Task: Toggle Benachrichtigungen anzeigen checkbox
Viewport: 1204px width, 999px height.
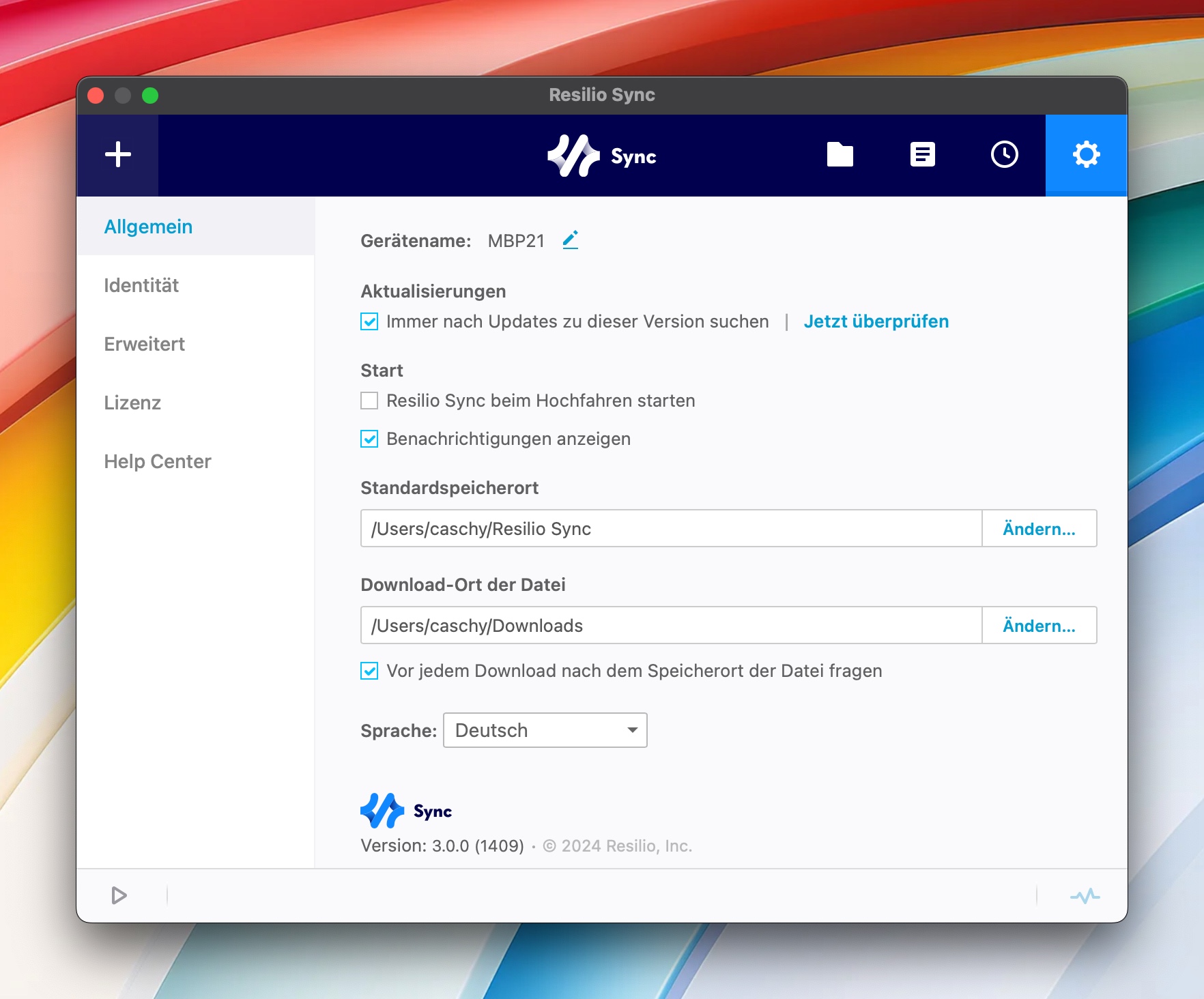Action: click(369, 439)
